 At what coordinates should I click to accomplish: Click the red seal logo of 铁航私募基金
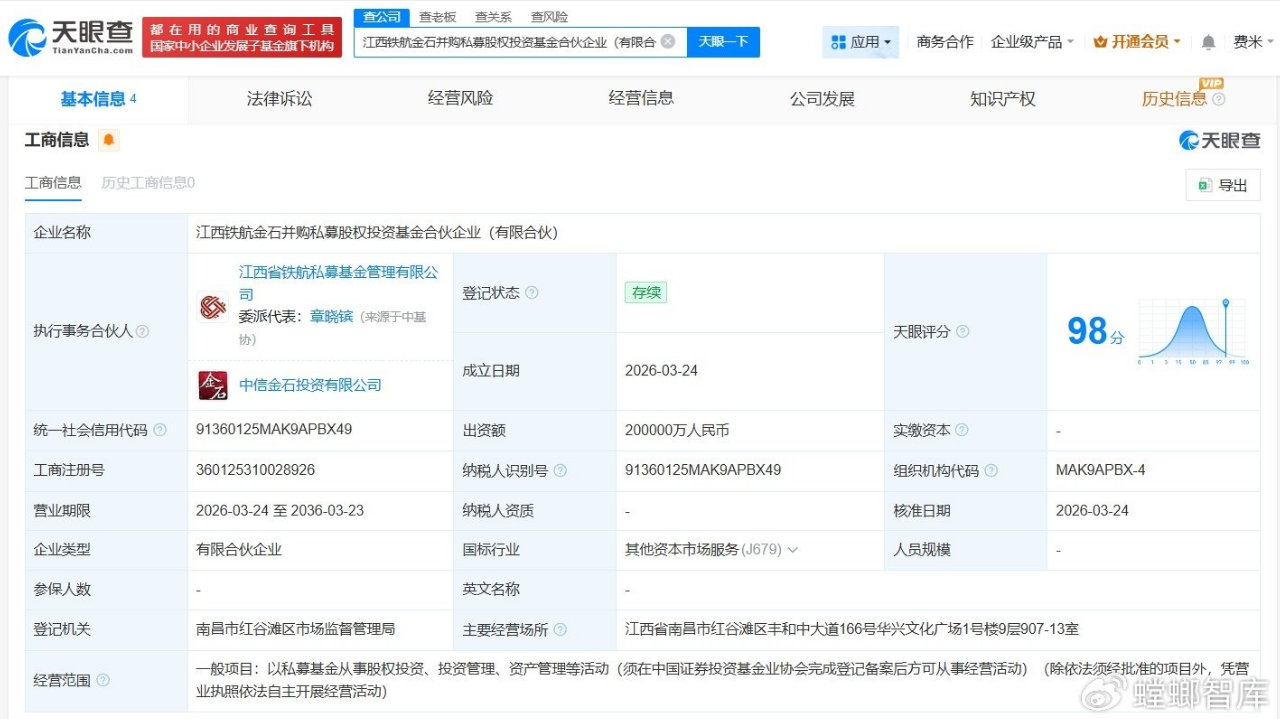[x=213, y=308]
